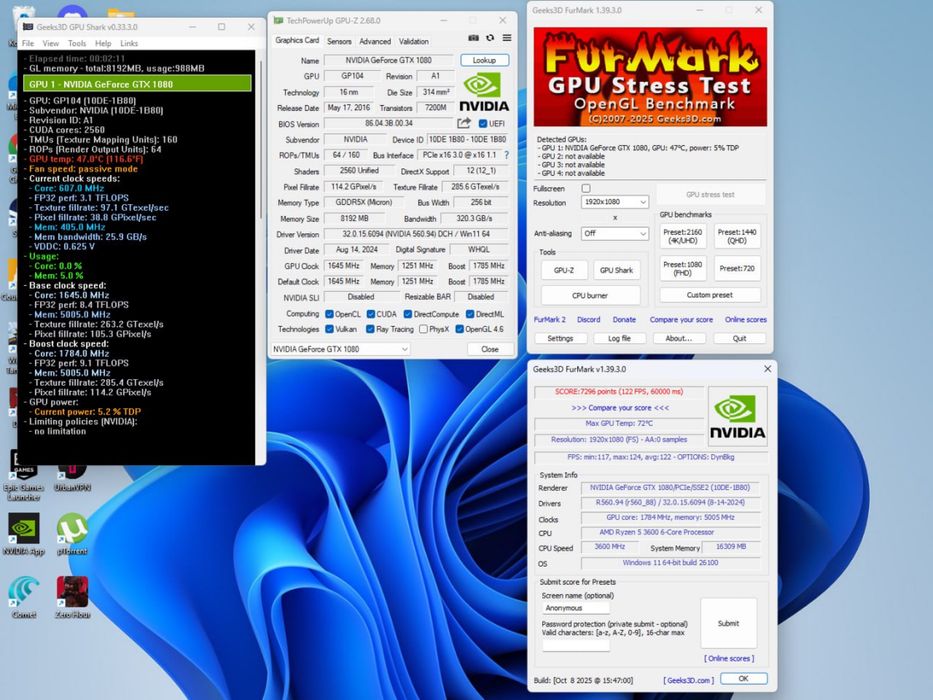Run Preset:1080 (FHD) benchmark
The height and width of the screenshot is (700, 933).
(682, 268)
